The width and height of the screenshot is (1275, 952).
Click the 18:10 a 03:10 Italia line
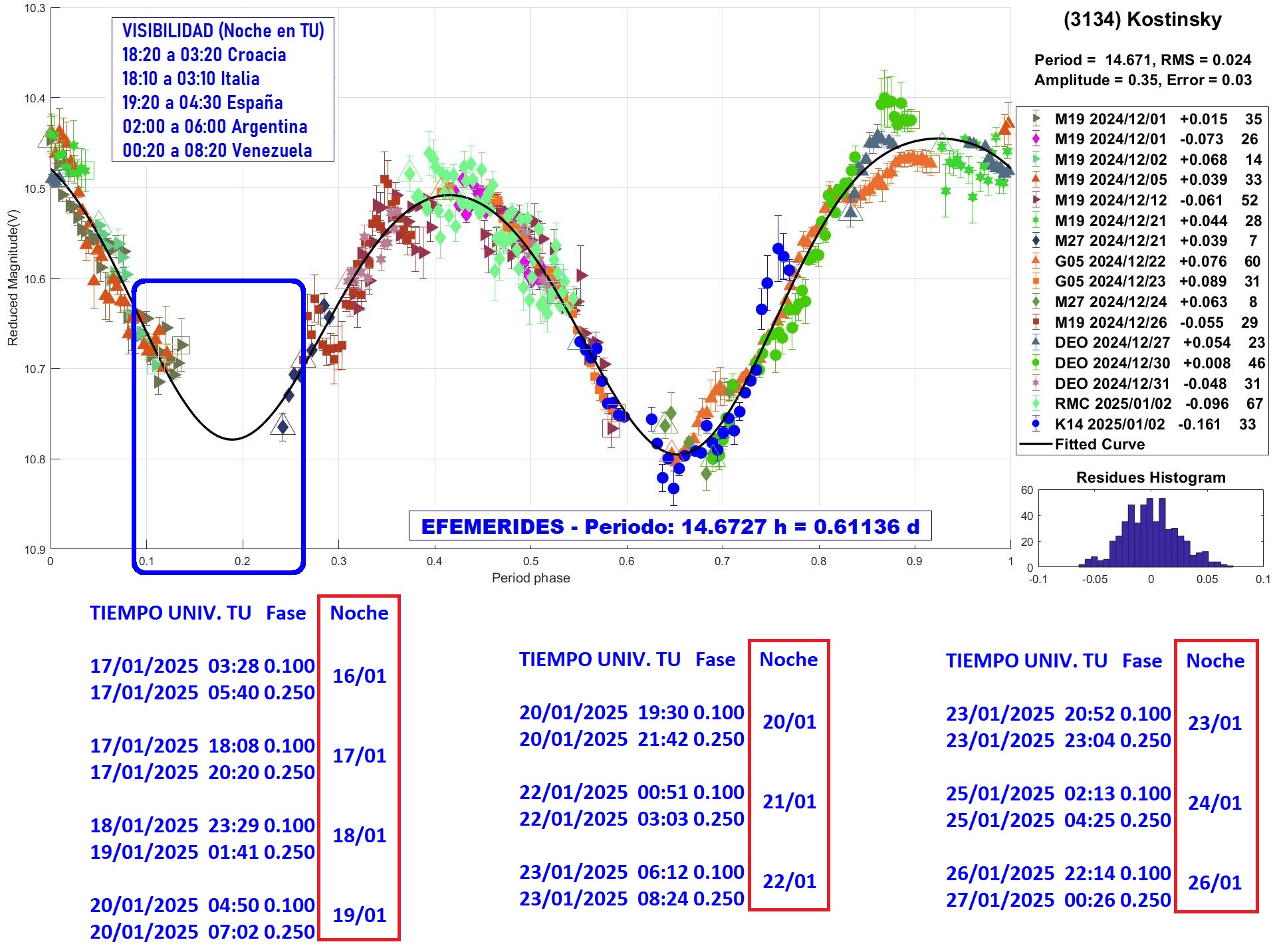pyautogui.click(x=191, y=78)
